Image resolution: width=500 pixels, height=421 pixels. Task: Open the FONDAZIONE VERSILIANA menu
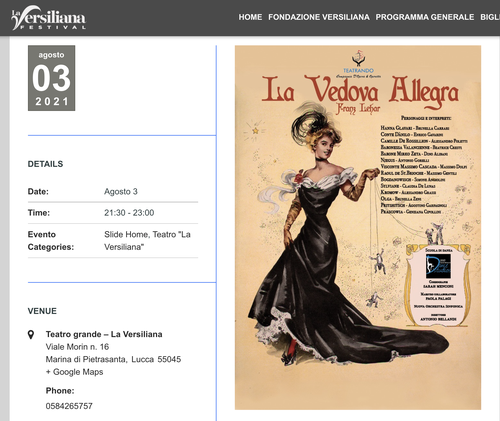(319, 17)
